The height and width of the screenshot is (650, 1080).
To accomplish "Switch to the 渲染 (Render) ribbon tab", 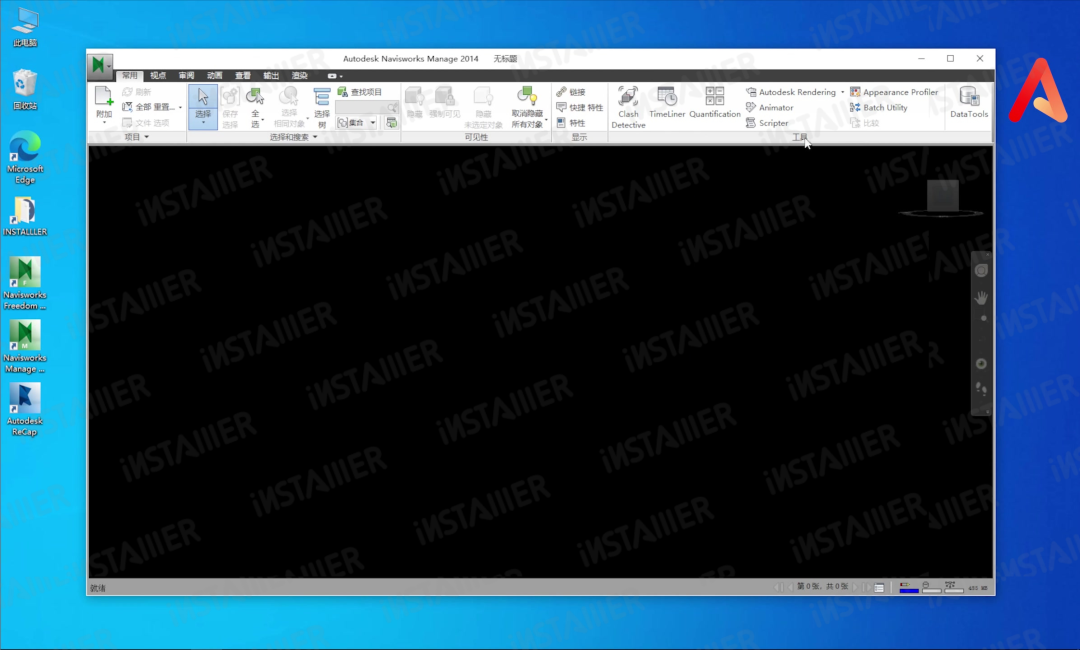I will [x=300, y=75].
